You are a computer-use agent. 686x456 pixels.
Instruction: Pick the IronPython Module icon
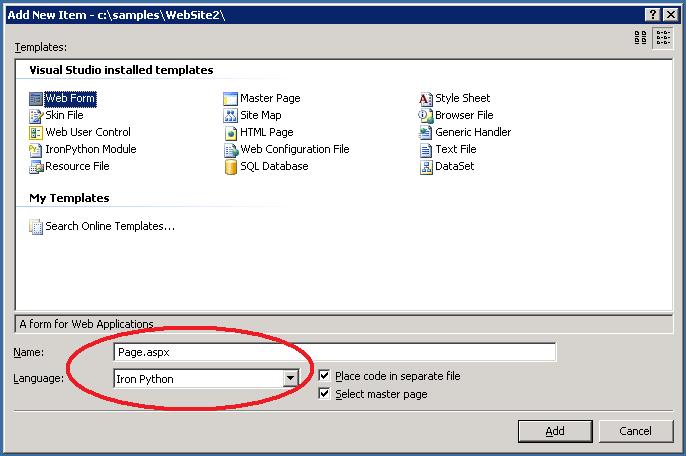coord(36,150)
